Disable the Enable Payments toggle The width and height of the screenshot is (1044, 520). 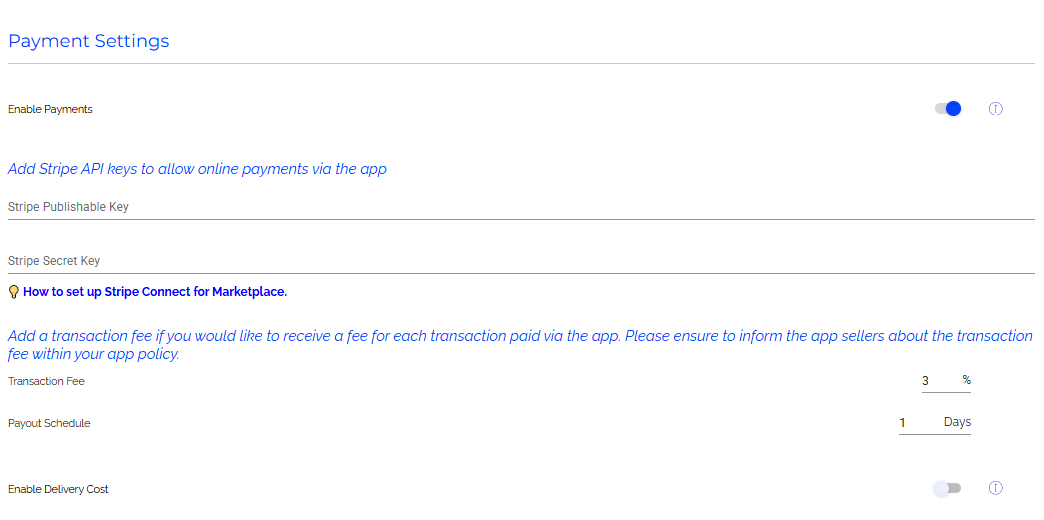pos(948,109)
